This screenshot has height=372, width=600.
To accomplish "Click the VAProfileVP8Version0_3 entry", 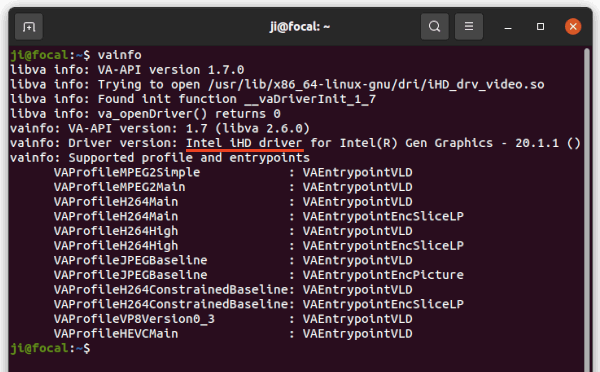I will [x=134, y=319].
